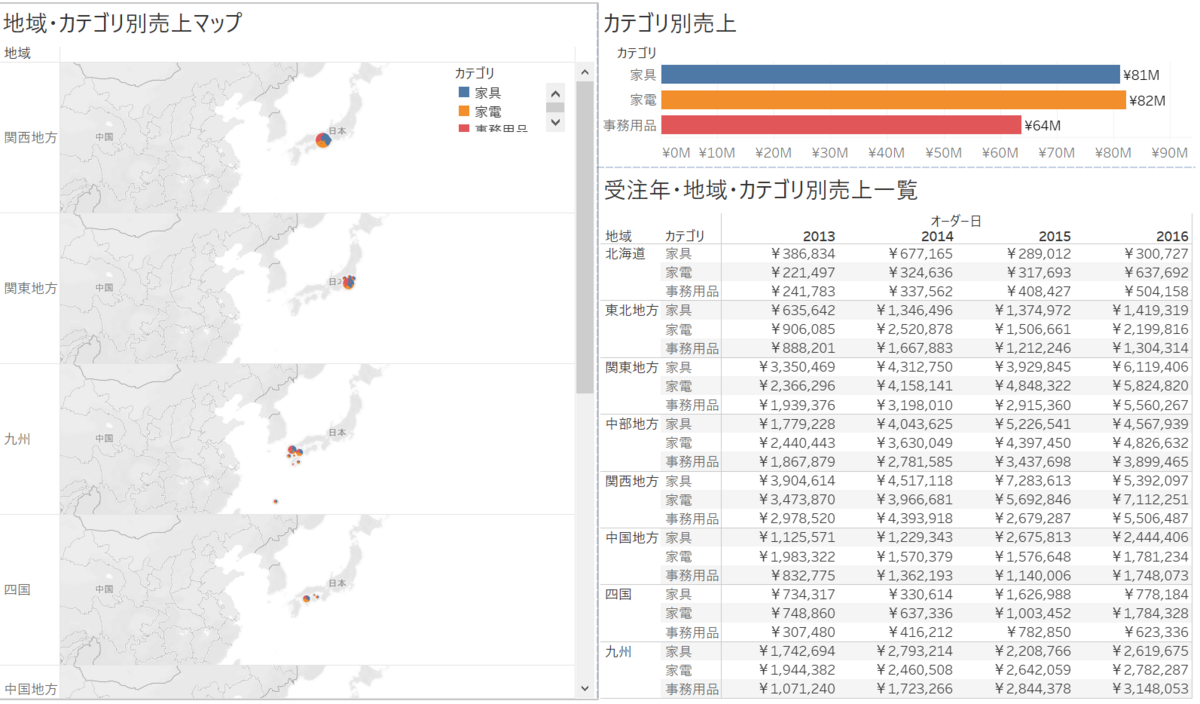
Task: Click the ¥3,148,053 cell
Action: (x=1150, y=689)
